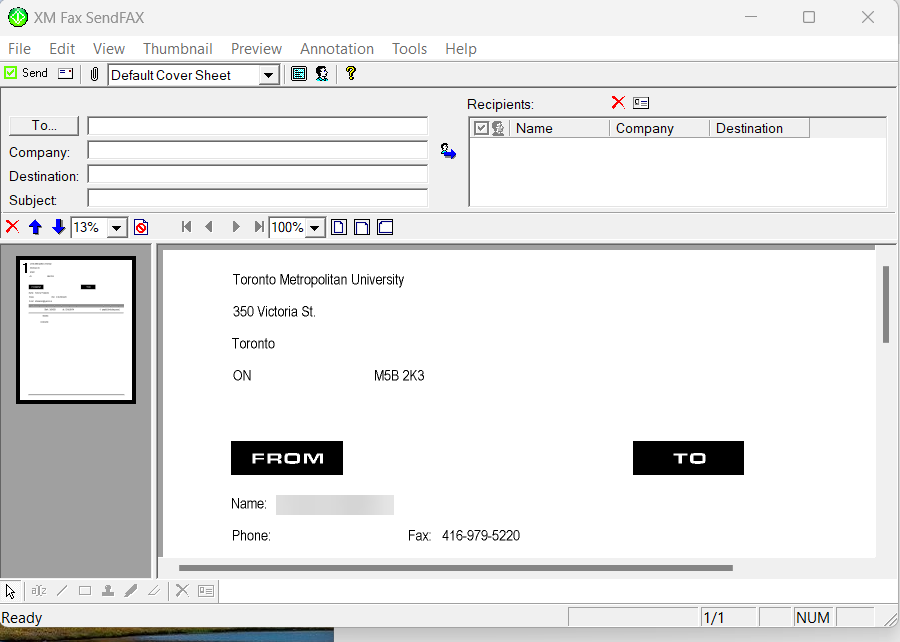The image size is (900, 642).
Task: Click the delete annotation X icon
Action: 182,590
